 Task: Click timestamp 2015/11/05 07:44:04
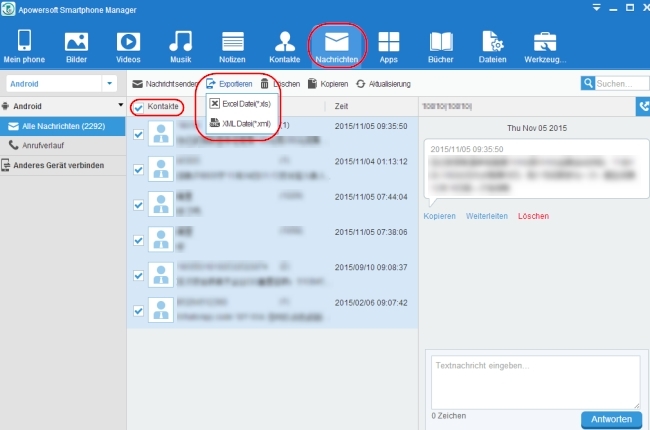[x=371, y=197]
